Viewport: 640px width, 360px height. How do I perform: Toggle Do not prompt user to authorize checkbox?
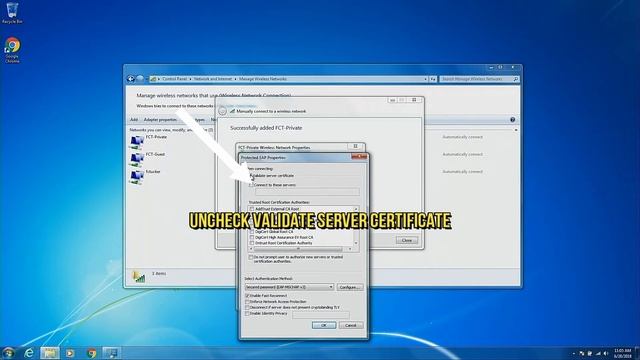tap(251, 257)
